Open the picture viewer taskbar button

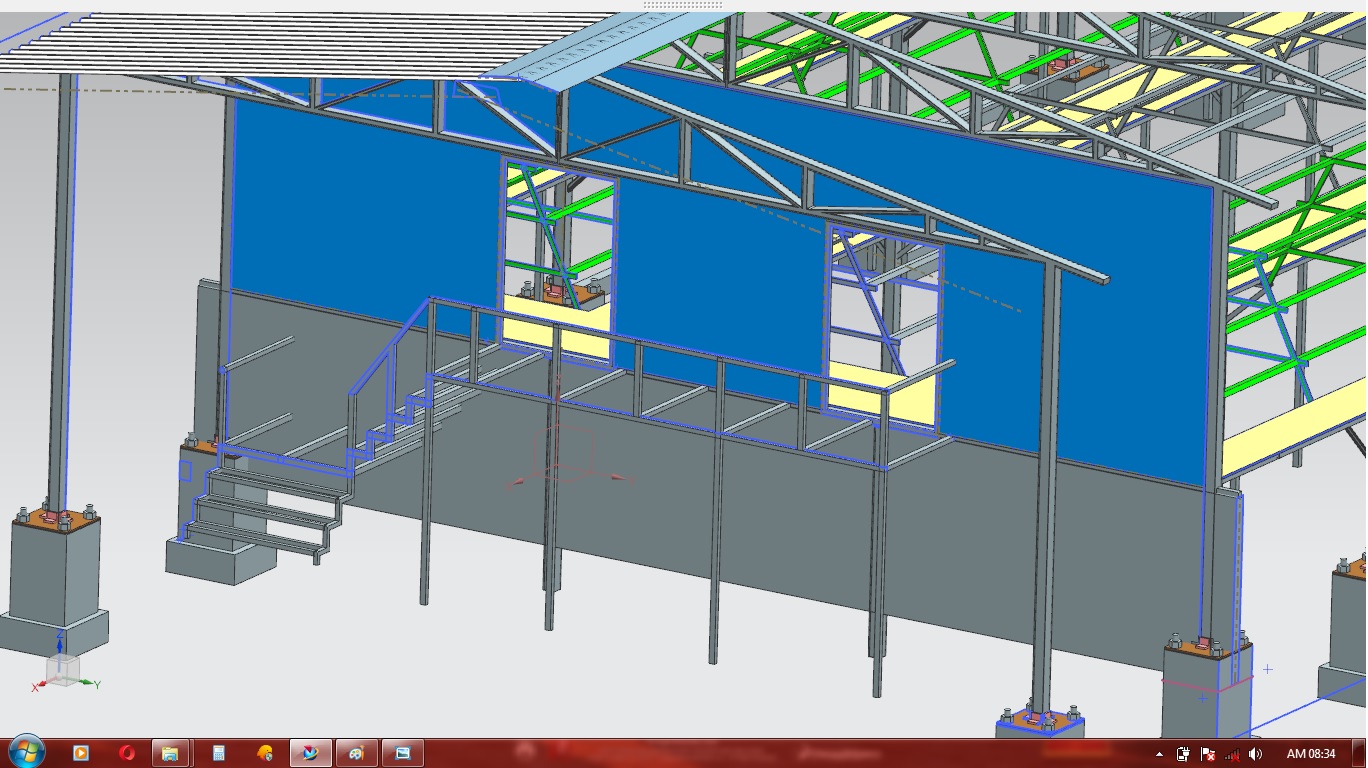403,753
